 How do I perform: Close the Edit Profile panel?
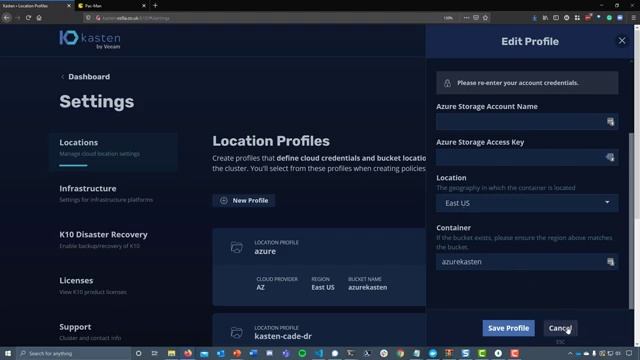point(622,41)
